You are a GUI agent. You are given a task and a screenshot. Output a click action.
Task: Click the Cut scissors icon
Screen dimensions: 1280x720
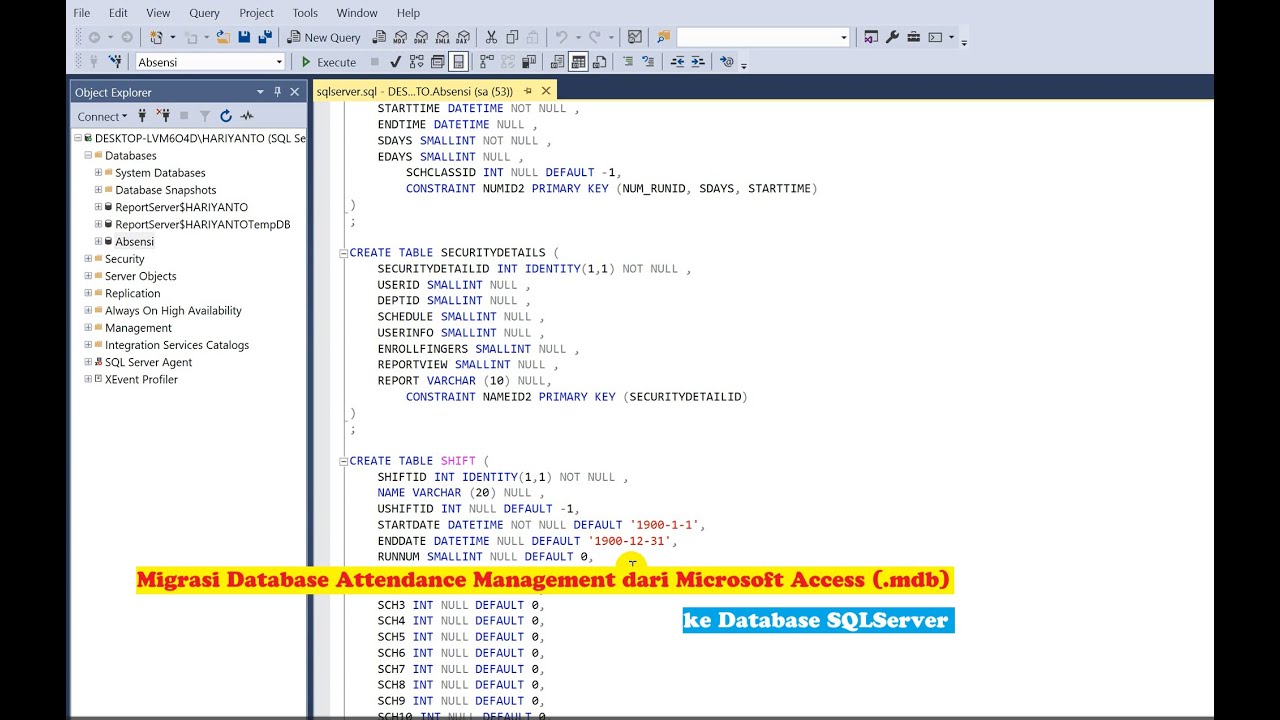[490, 37]
